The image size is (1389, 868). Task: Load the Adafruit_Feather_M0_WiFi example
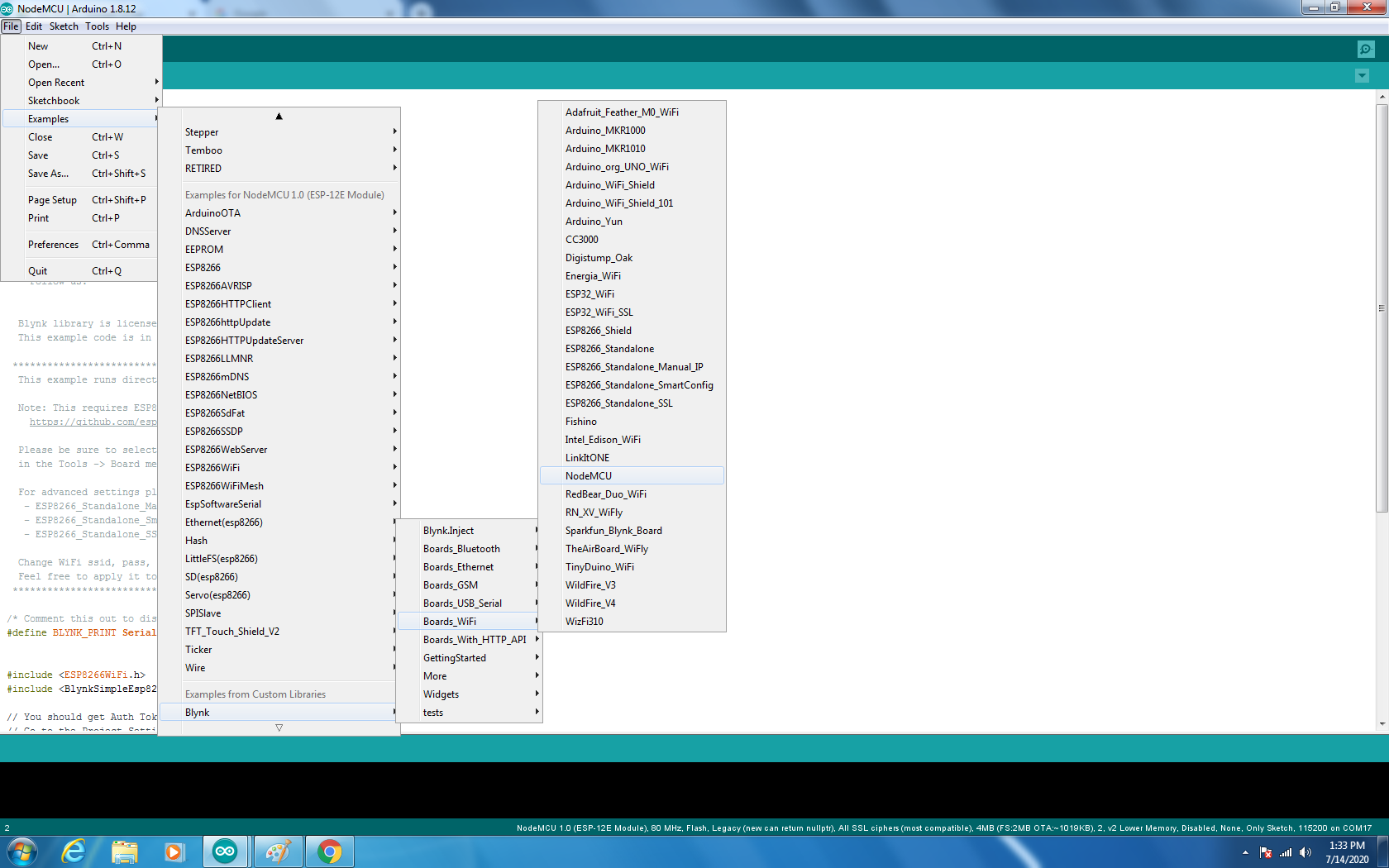pyautogui.click(x=632, y=112)
